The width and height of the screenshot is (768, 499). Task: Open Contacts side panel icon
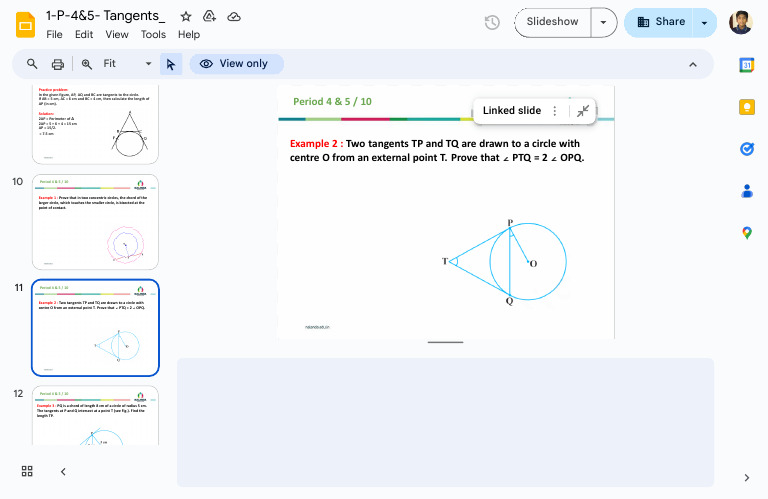point(746,191)
